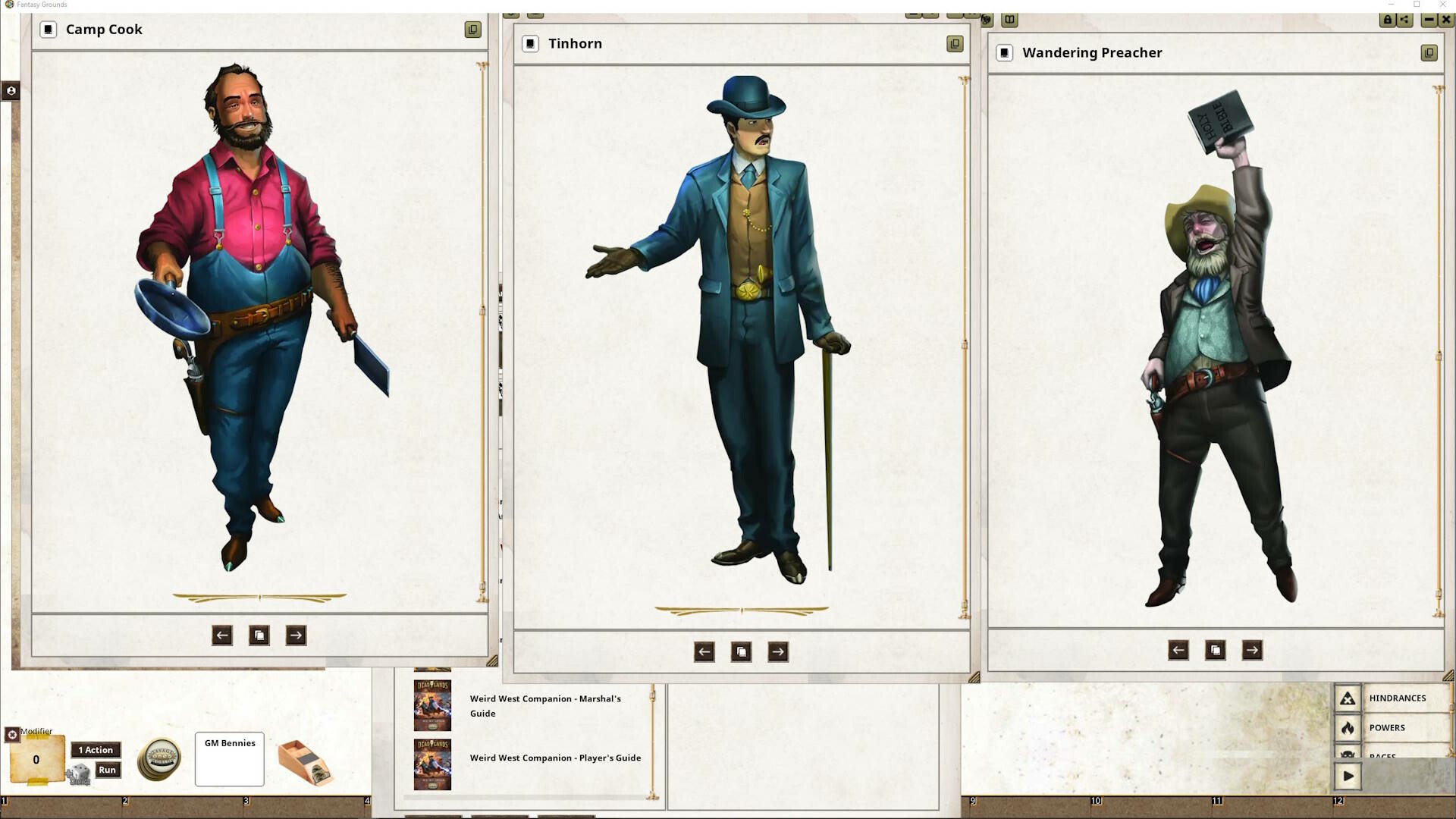Viewport: 1456px width, 819px height.
Task: Click the play arrow below sidebar list
Action: pyautogui.click(x=1348, y=776)
